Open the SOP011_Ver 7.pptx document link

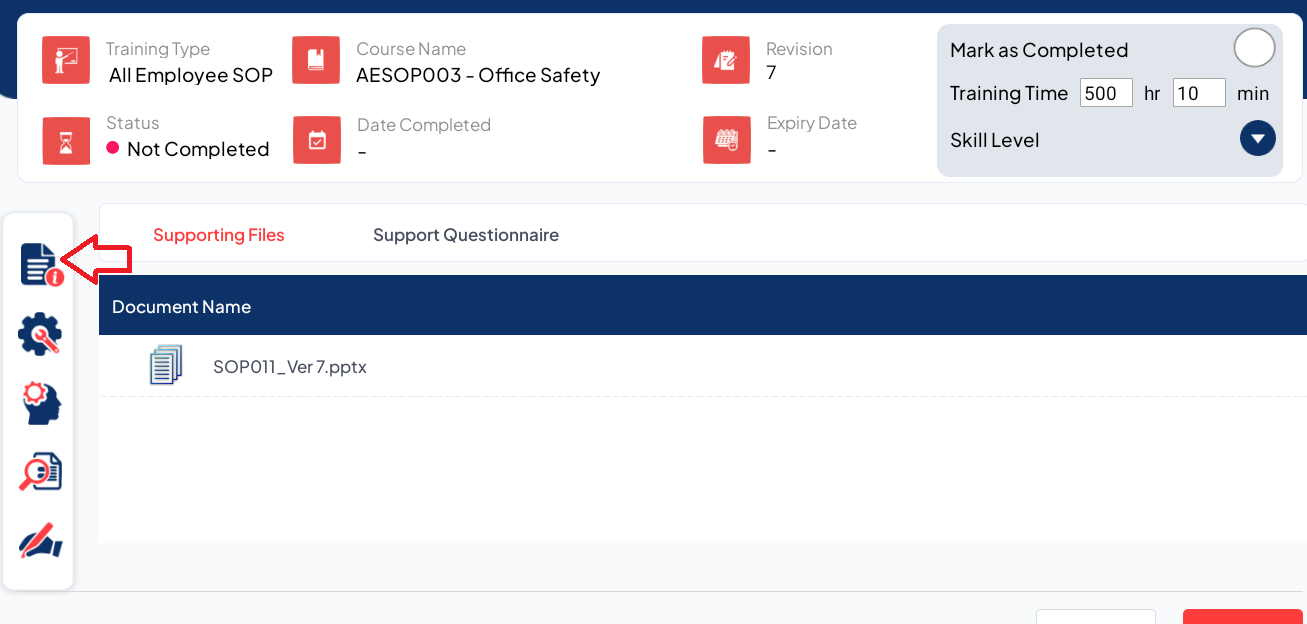coord(290,367)
